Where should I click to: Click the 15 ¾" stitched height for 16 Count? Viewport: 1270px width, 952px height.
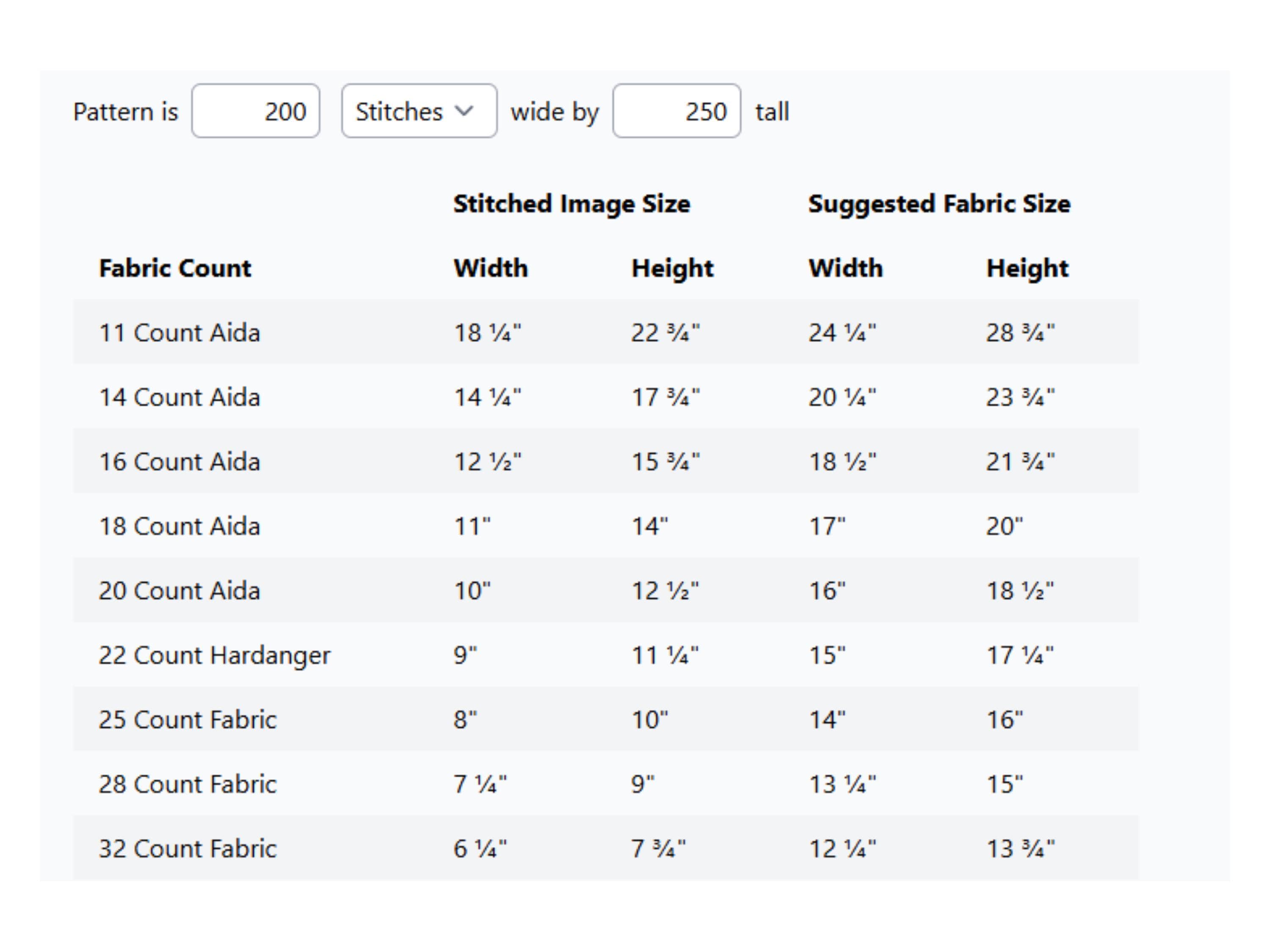point(665,462)
